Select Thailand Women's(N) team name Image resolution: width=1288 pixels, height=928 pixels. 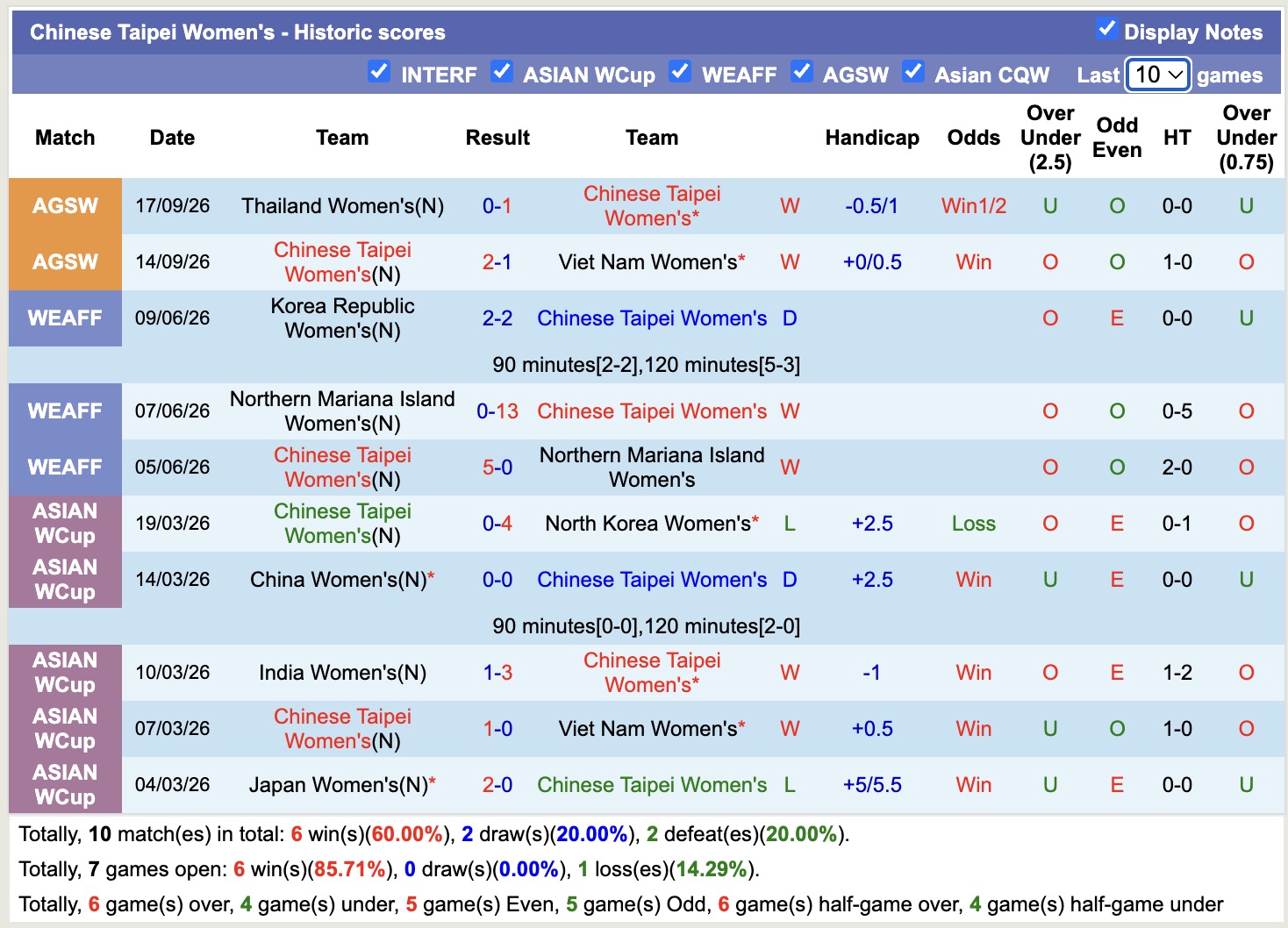(x=343, y=206)
